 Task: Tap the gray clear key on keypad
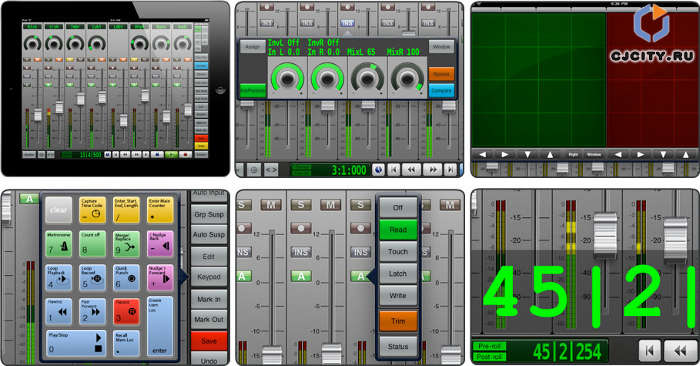(x=58, y=210)
